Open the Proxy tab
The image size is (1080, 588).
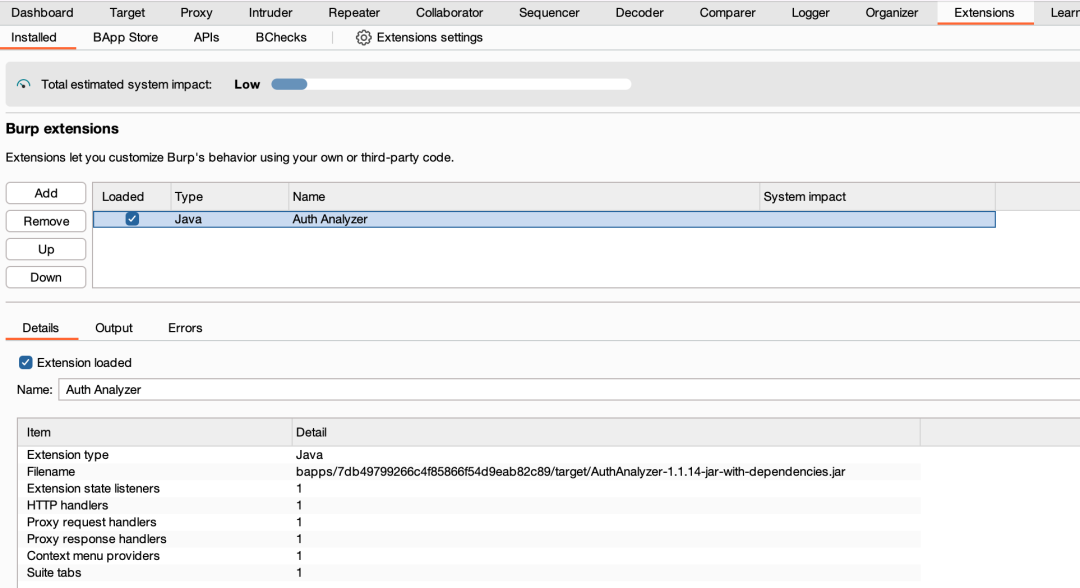tap(196, 13)
